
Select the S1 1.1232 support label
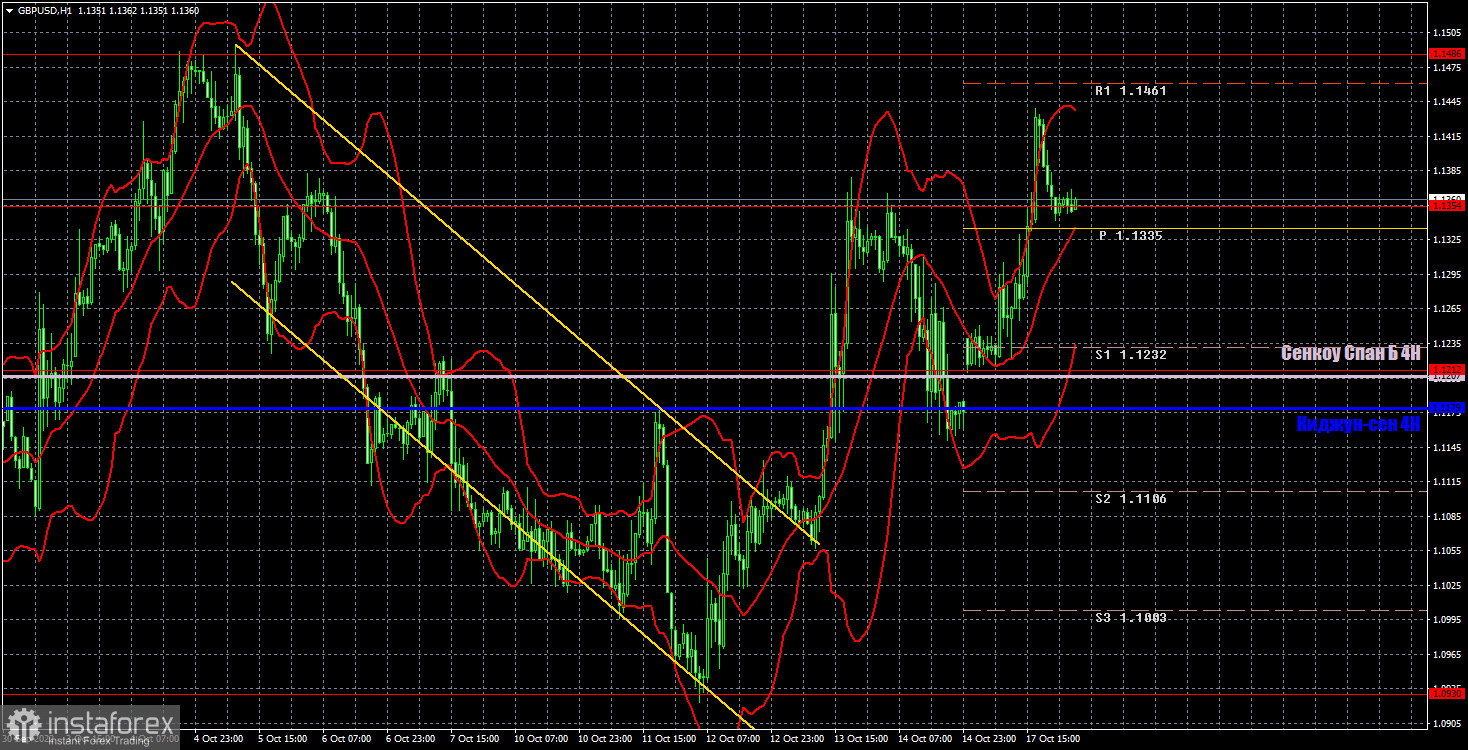tap(1130, 355)
